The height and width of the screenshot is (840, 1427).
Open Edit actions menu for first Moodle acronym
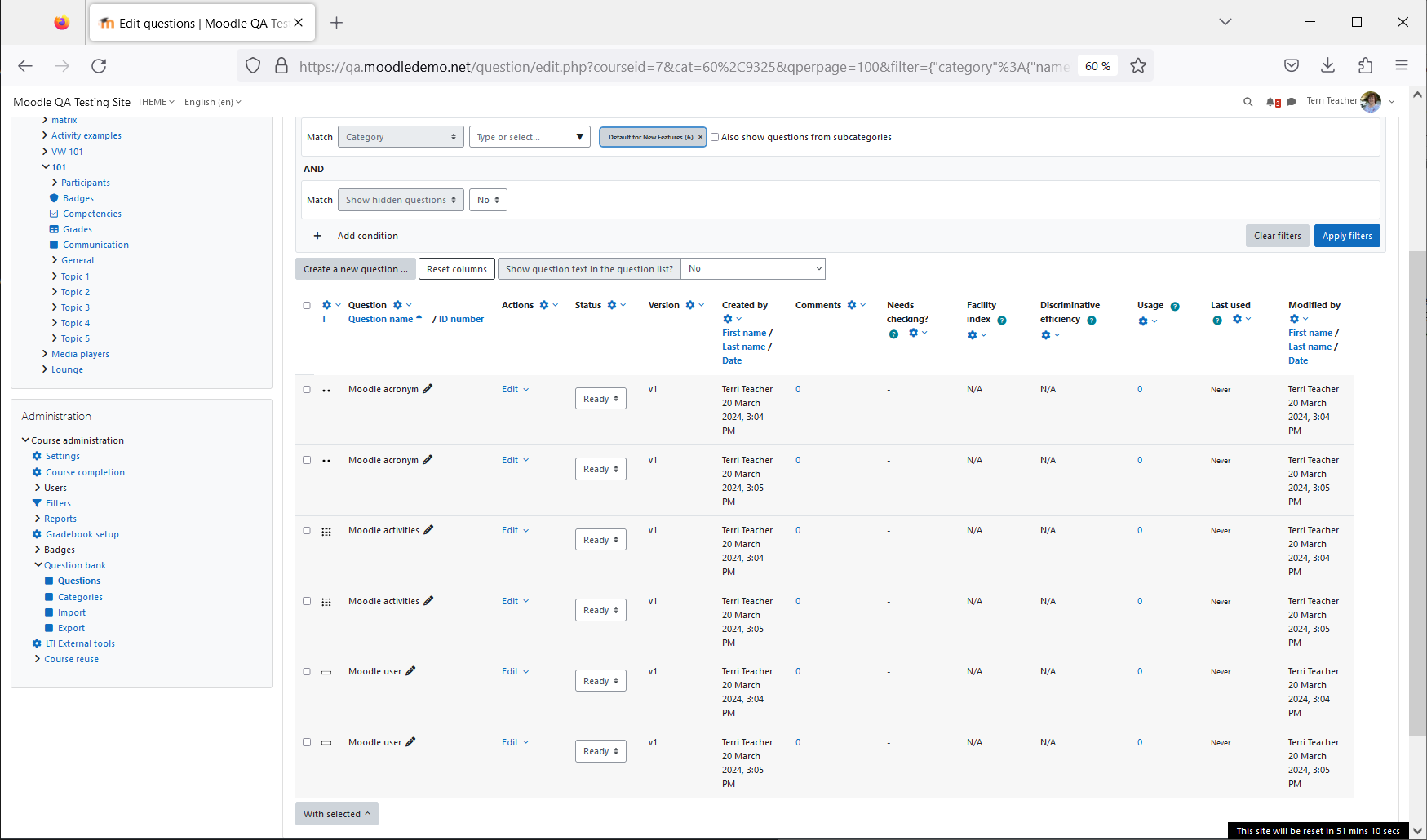point(515,389)
